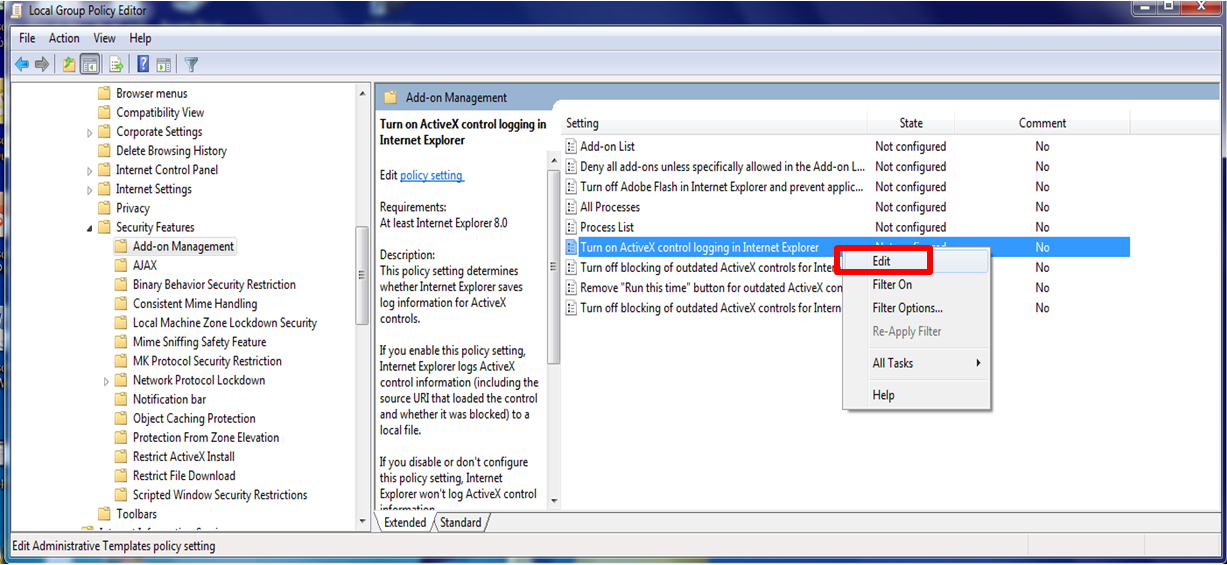Open the Action menu

coord(64,38)
